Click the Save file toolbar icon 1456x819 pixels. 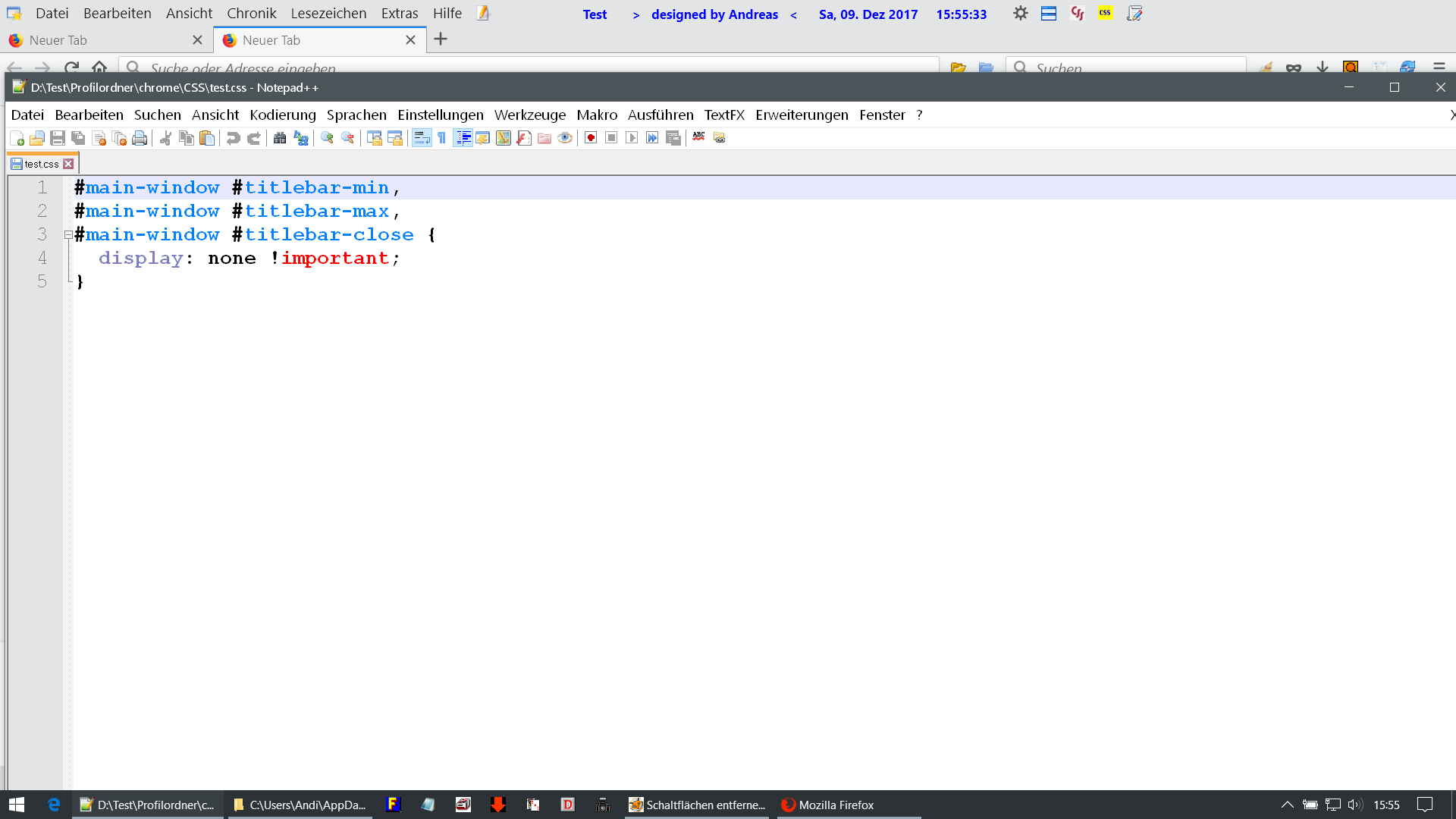click(x=58, y=138)
